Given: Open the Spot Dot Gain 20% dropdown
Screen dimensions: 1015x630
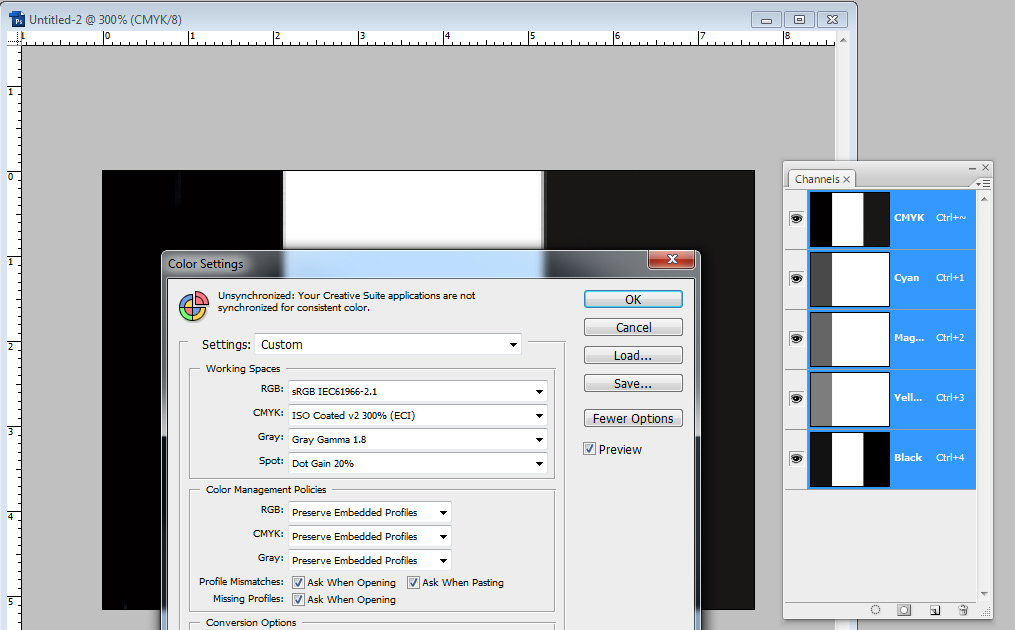Looking at the screenshot, I should click(418, 463).
